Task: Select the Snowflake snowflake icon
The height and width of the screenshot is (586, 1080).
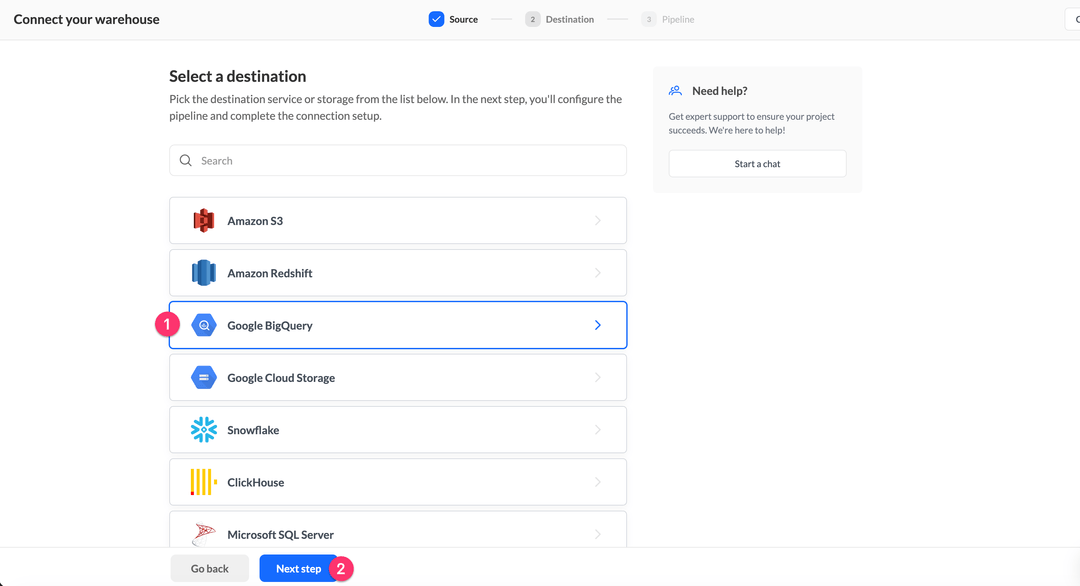Action: [203, 429]
